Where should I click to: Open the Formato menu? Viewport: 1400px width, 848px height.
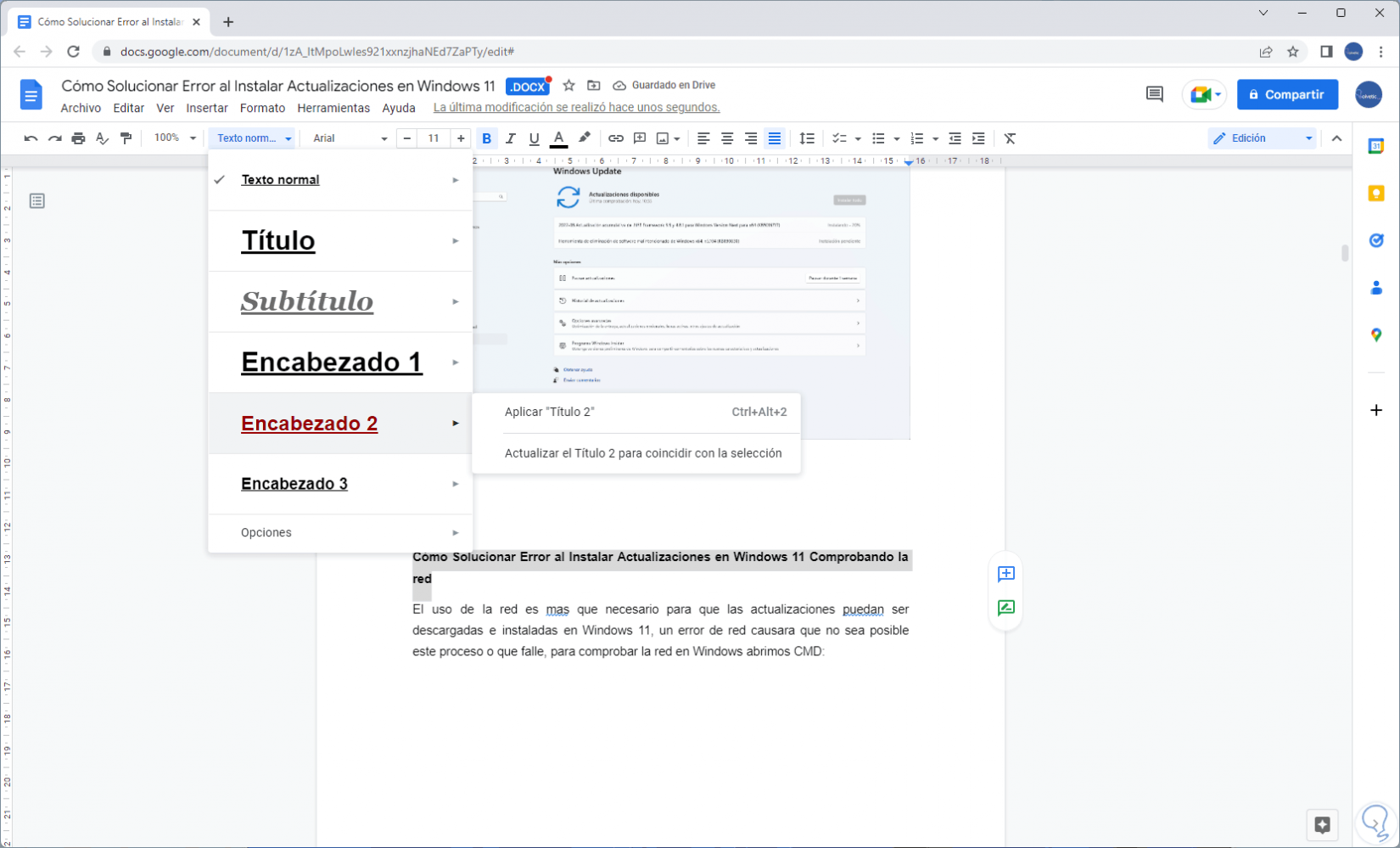262,108
